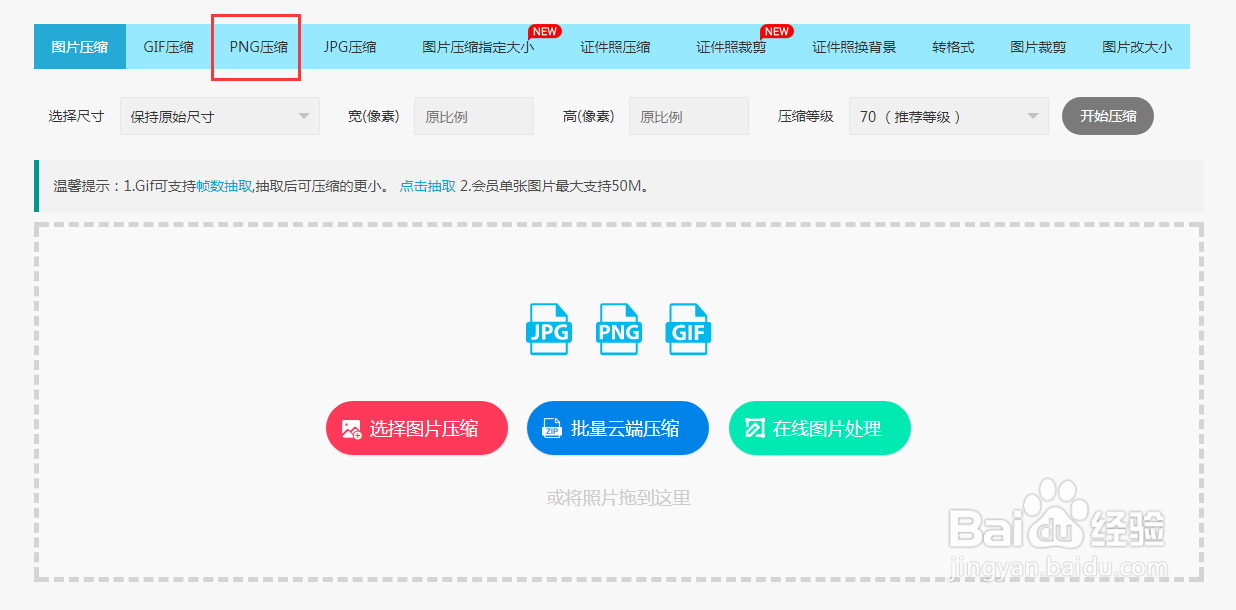The width and height of the screenshot is (1236, 610).
Task: Open the 压缩等级 compression level dropdown
Action: (947, 116)
